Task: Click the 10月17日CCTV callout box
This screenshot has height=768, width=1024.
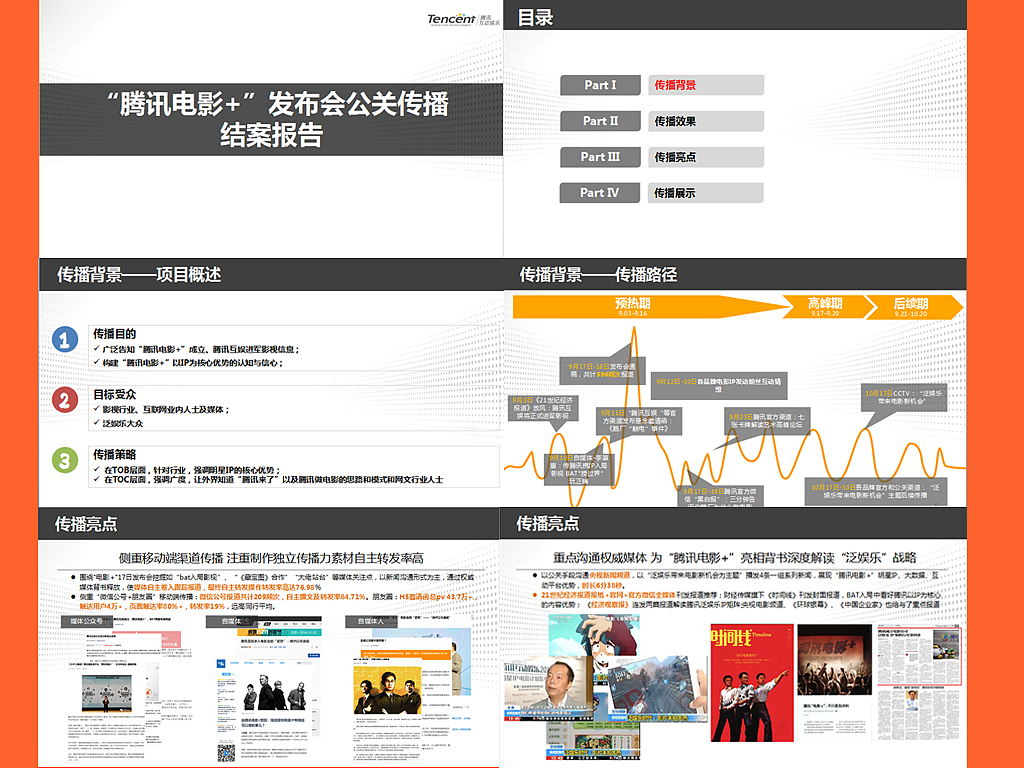Action: [903, 397]
